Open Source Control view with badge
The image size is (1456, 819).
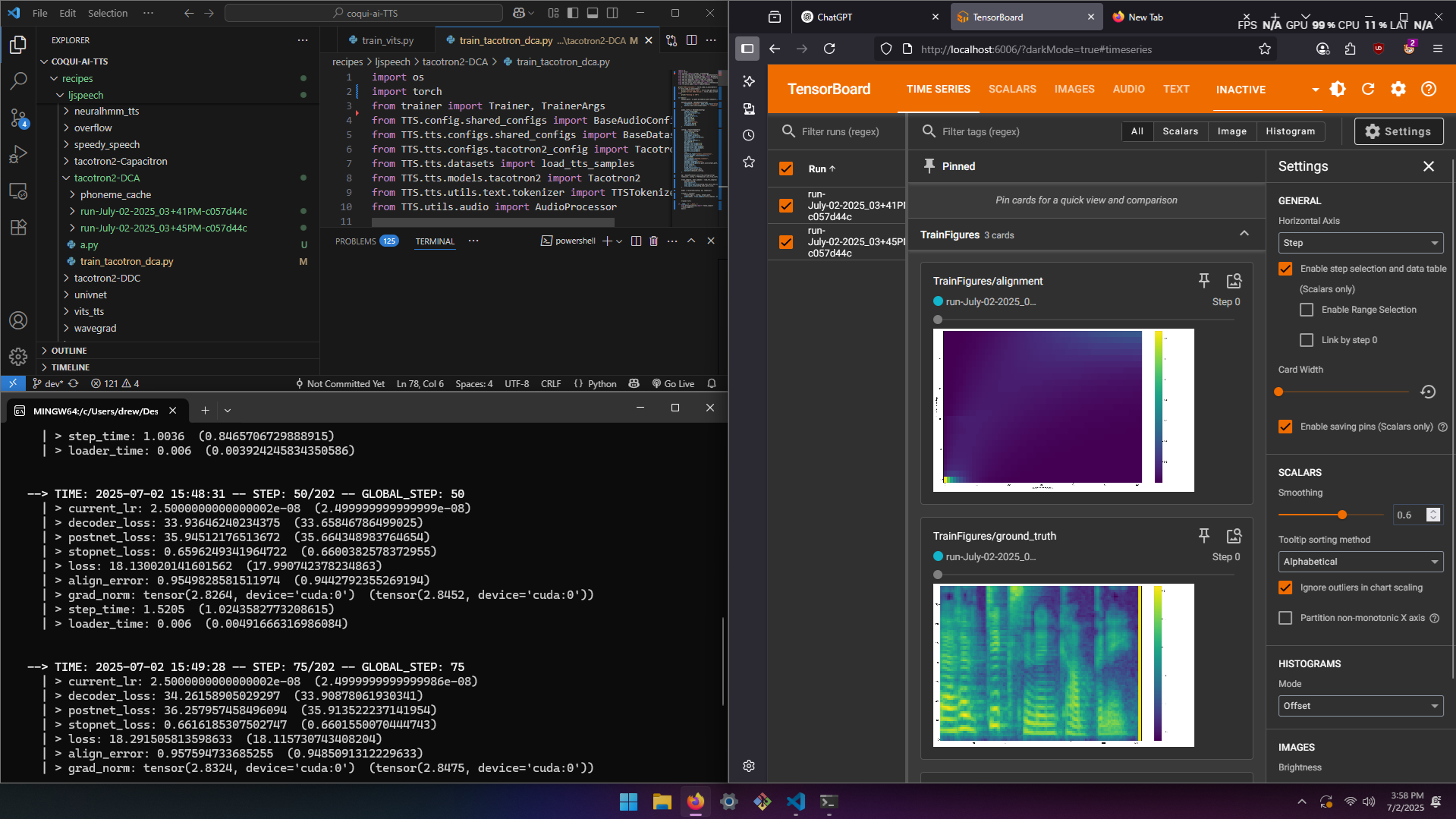pos(18,118)
